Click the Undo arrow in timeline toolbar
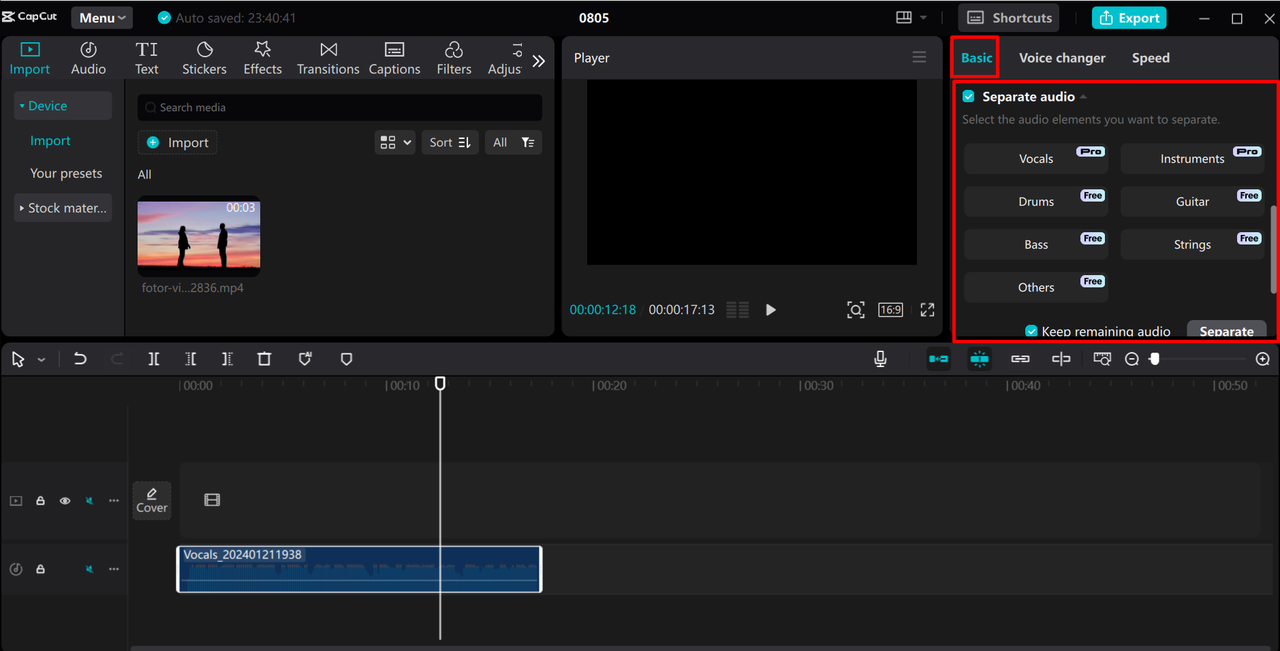The image size is (1280, 651). 80,359
